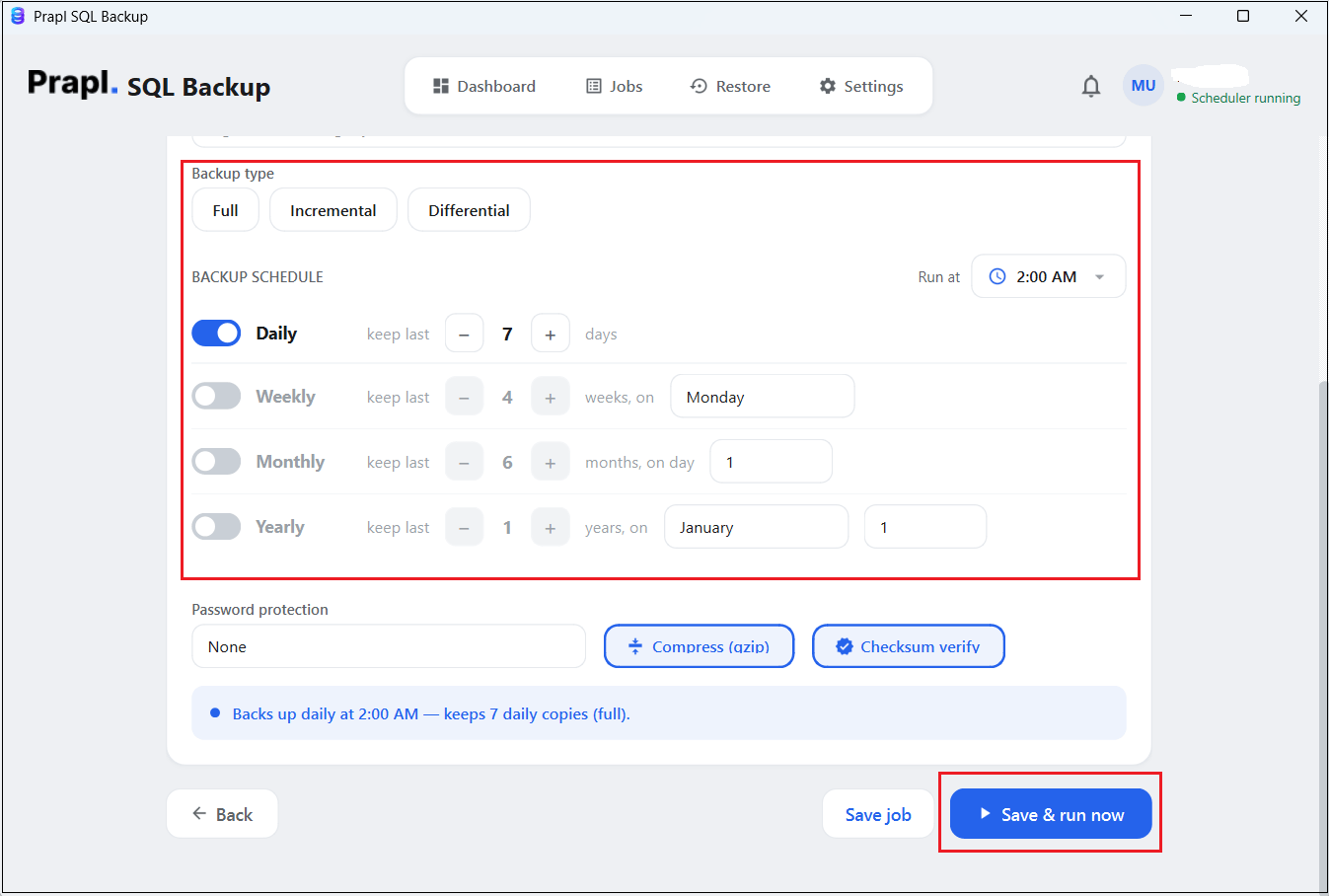Open the Settings tab
The width and height of the screenshot is (1329, 896).
tap(861, 86)
